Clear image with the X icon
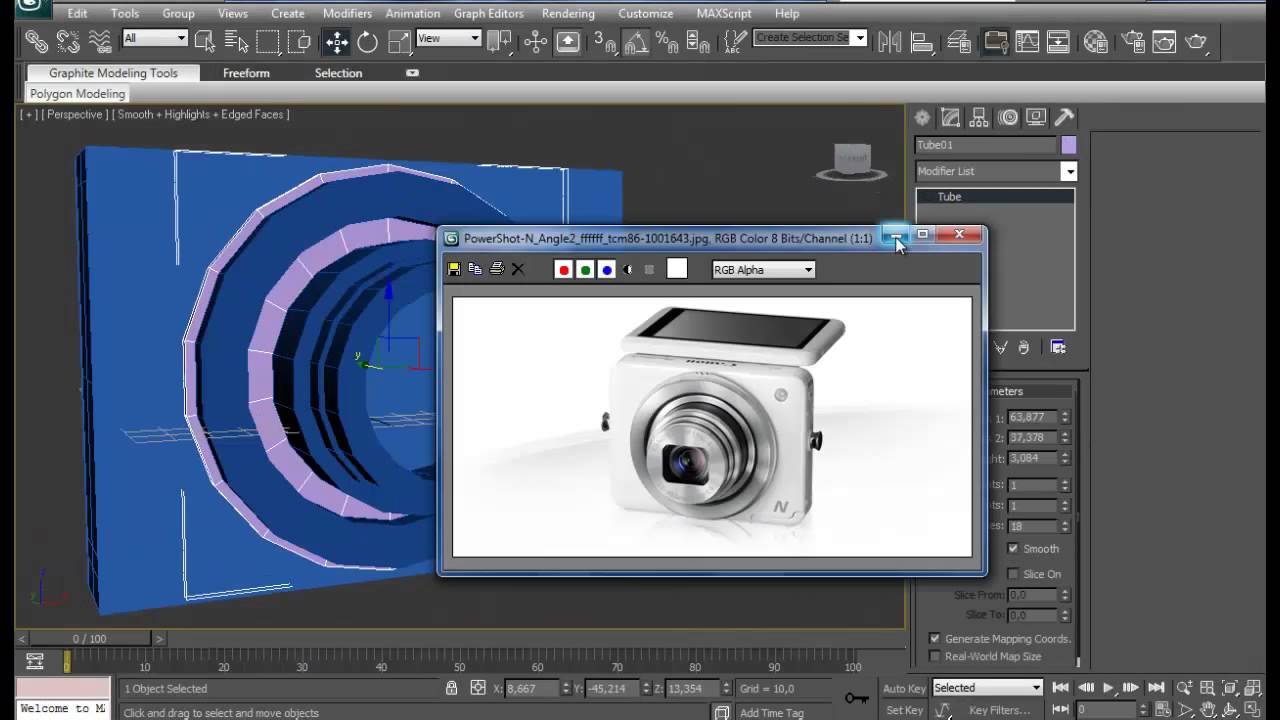Screen dimensions: 1280x720 (518, 269)
